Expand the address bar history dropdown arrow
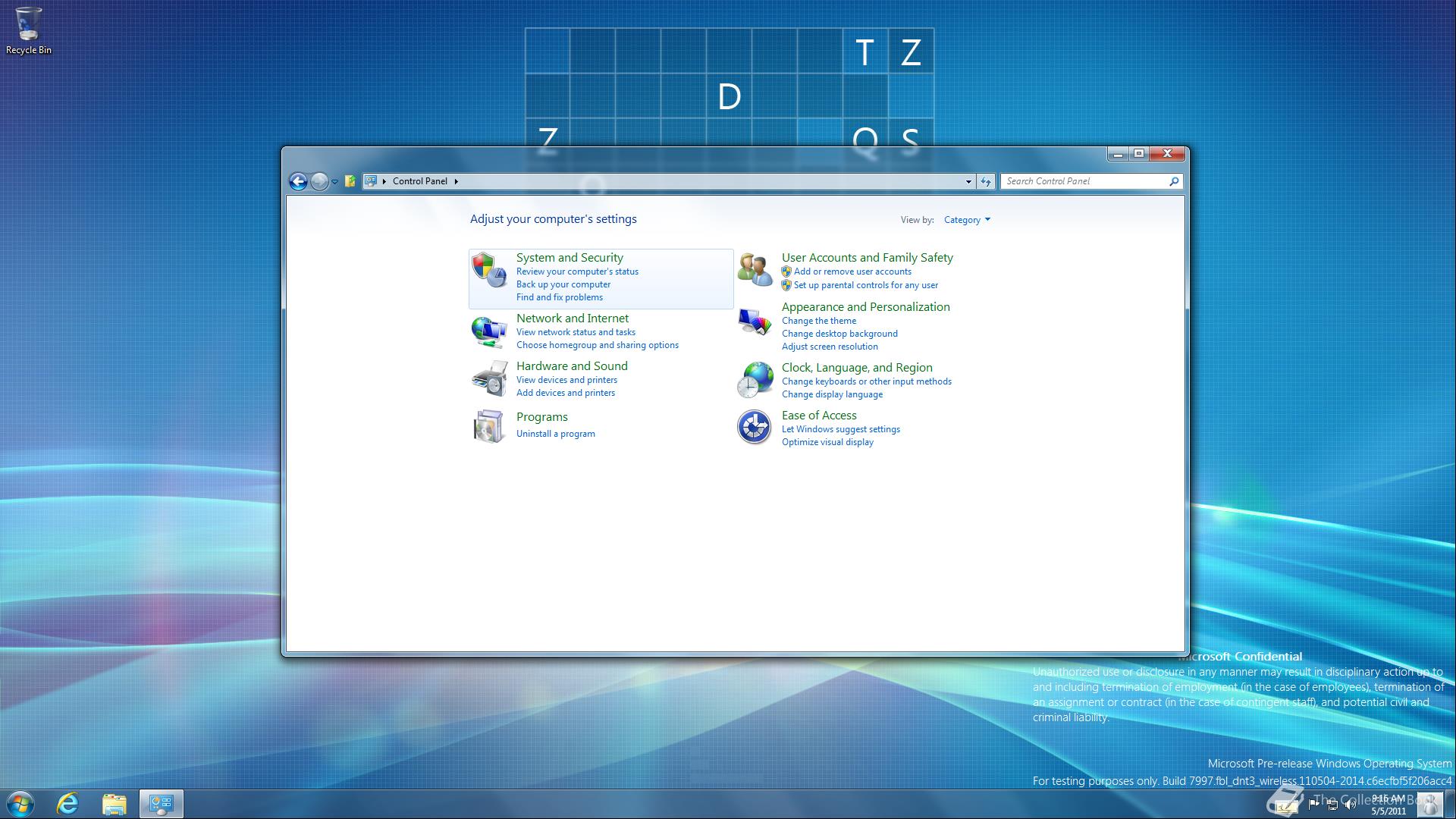Image resolution: width=1456 pixels, height=819 pixels. [968, 181]
